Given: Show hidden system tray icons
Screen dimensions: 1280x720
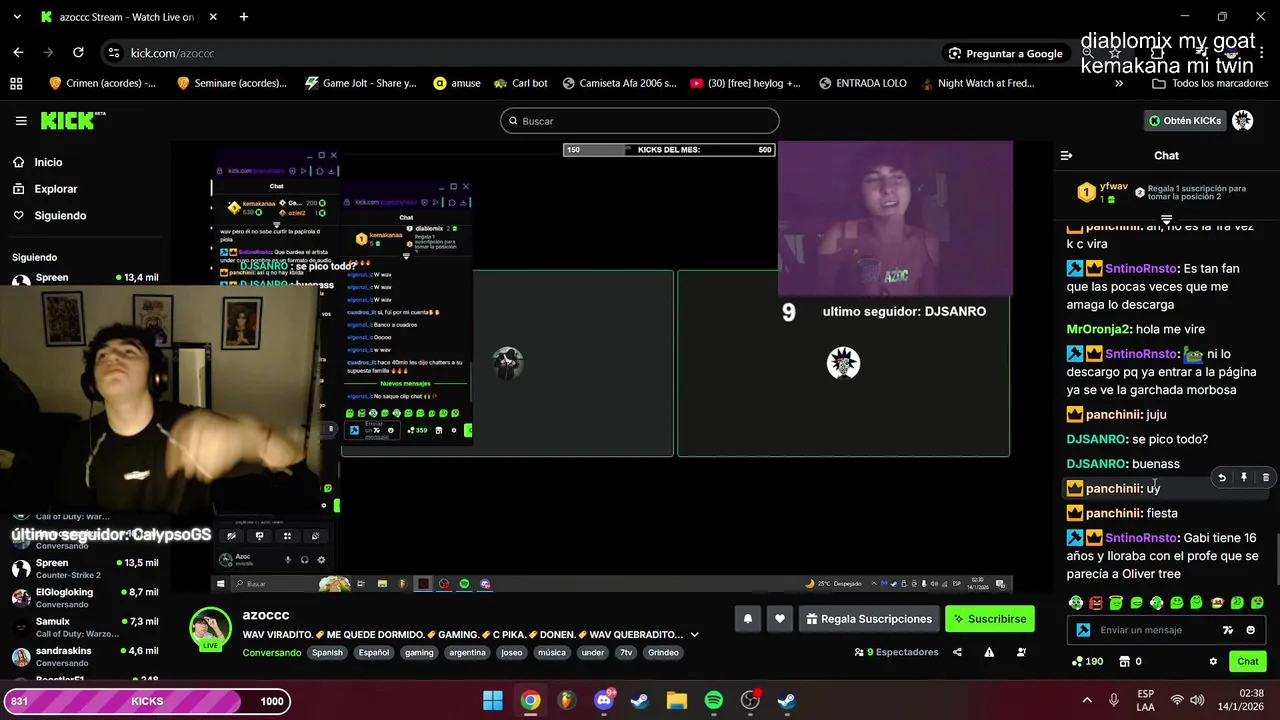Looking at the screenshot, I should point(1087,700).
